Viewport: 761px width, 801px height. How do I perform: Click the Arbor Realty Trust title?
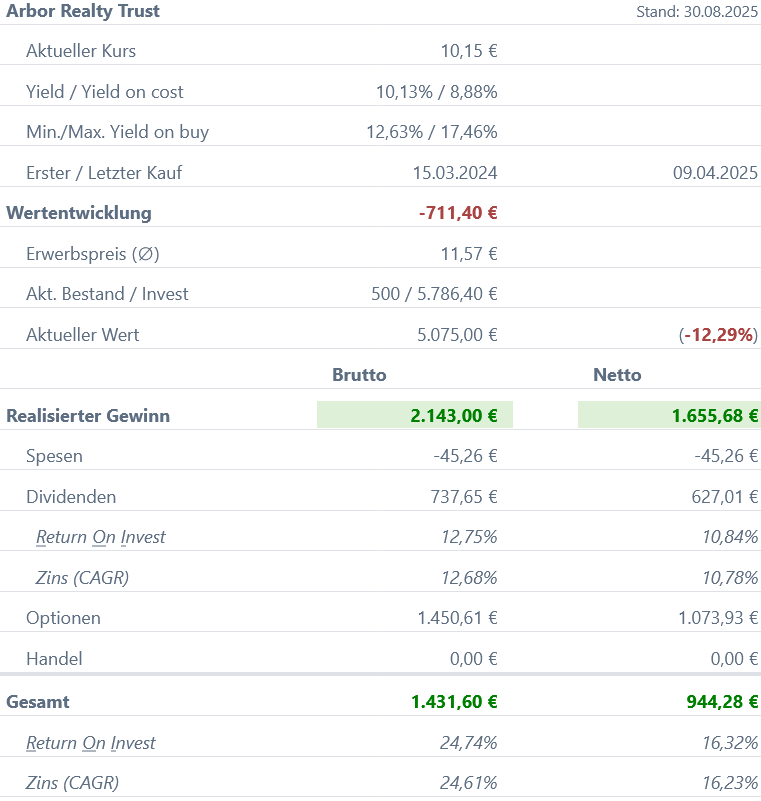pos(83,11)
